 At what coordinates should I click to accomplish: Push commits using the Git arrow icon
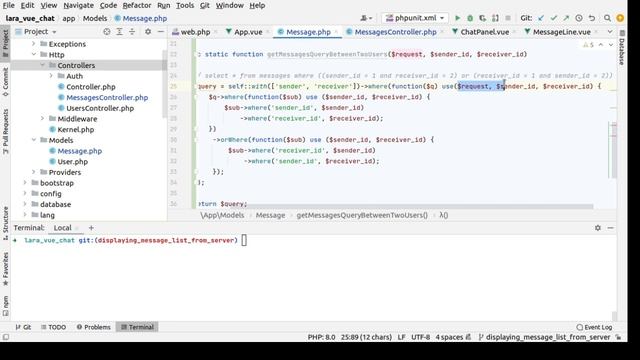(566, 18)
